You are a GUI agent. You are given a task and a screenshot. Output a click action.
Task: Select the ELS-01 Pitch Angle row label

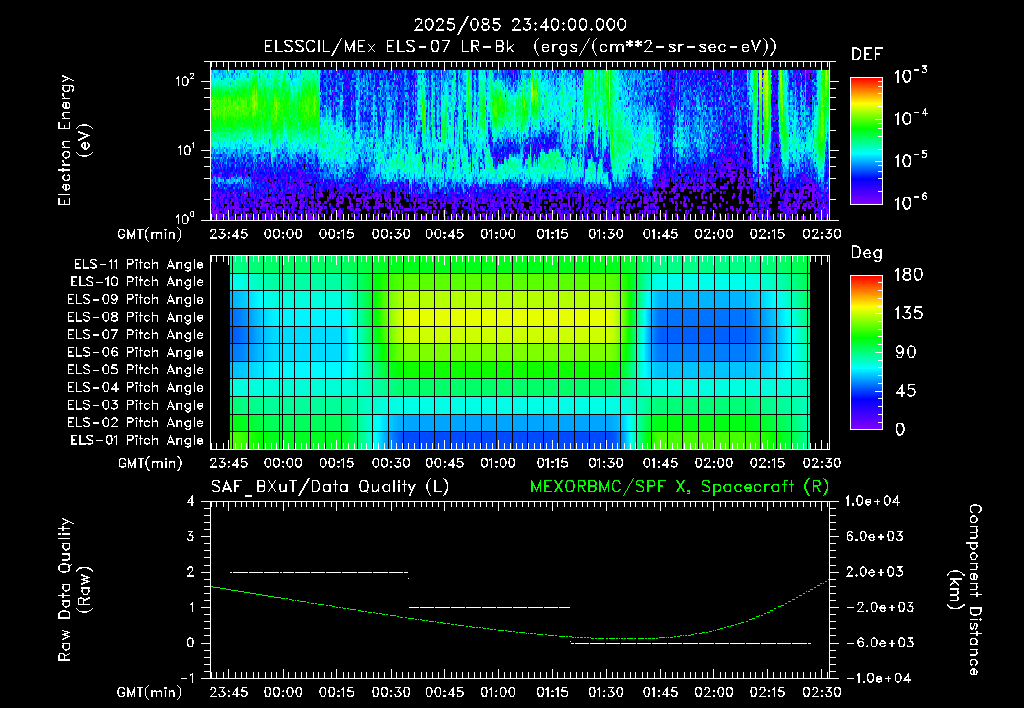click(137, 440)
